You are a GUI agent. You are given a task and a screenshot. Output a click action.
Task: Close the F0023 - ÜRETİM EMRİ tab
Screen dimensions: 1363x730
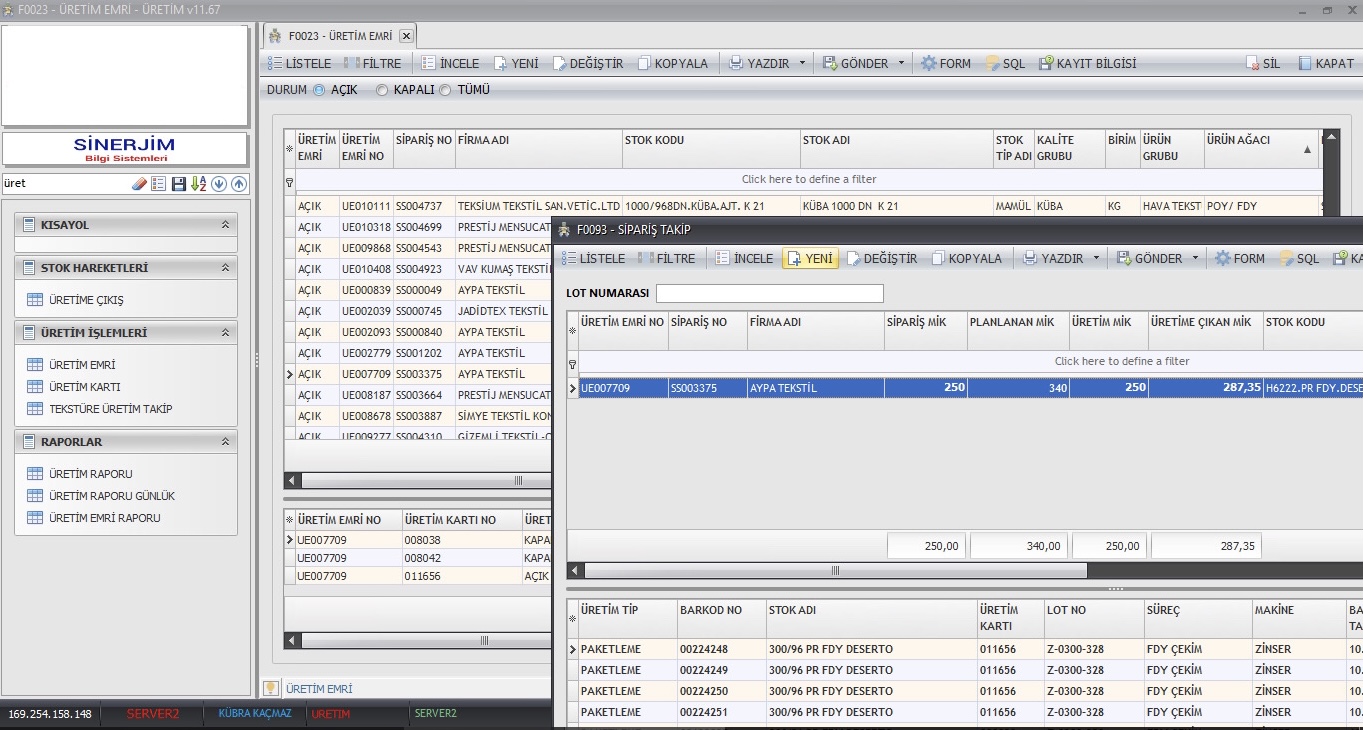(x=406, y=35)
